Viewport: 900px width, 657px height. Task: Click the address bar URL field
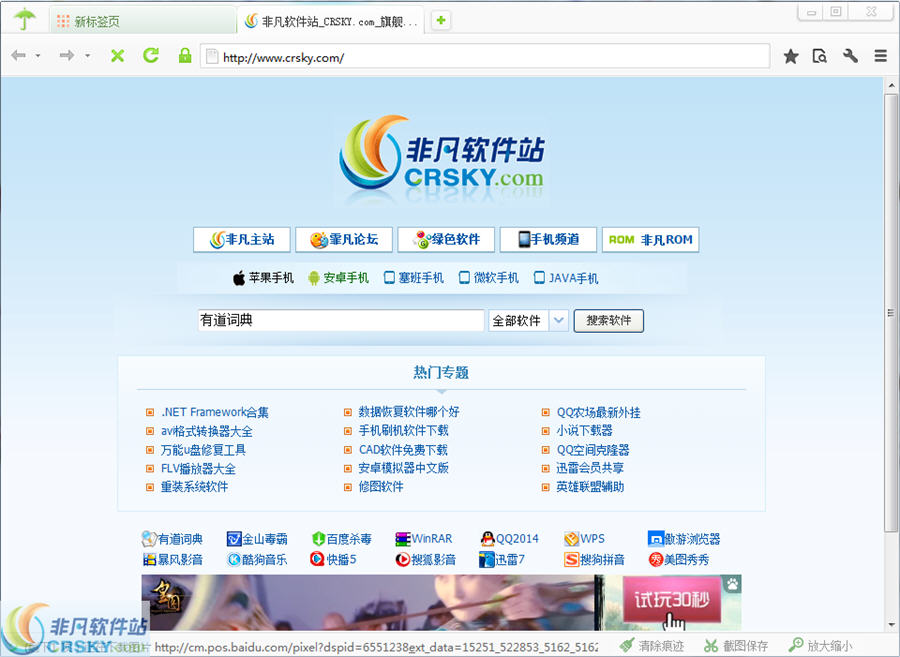coord(485,56)
